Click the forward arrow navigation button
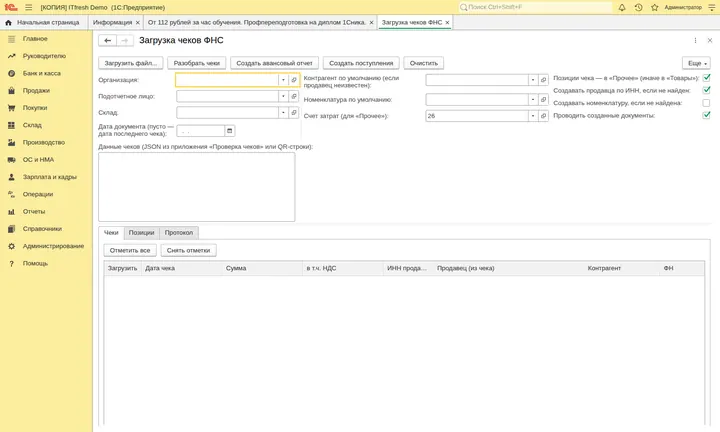The image size is (720, 432). click(124, 40)
